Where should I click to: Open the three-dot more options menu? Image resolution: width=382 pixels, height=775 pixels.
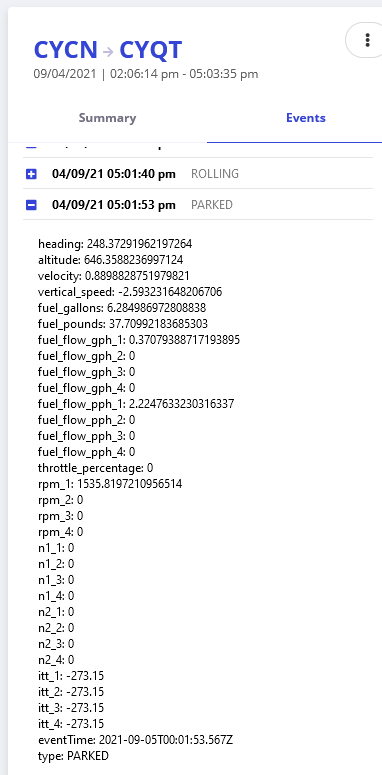tap(367, 40)
